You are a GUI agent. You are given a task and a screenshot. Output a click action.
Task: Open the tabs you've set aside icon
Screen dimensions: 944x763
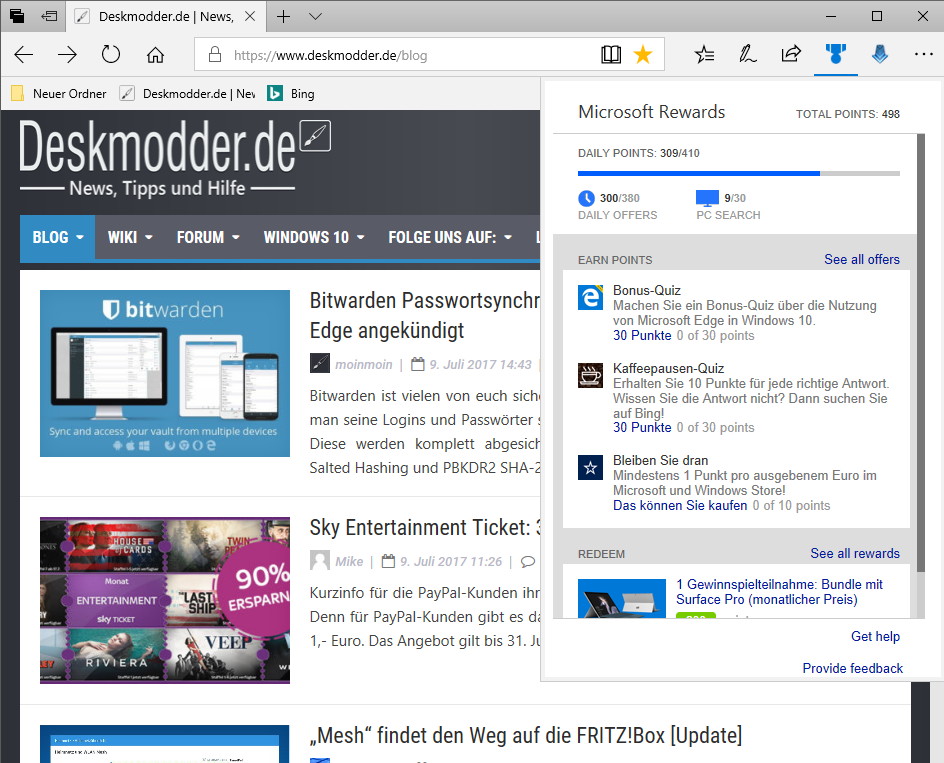(17, 16)
